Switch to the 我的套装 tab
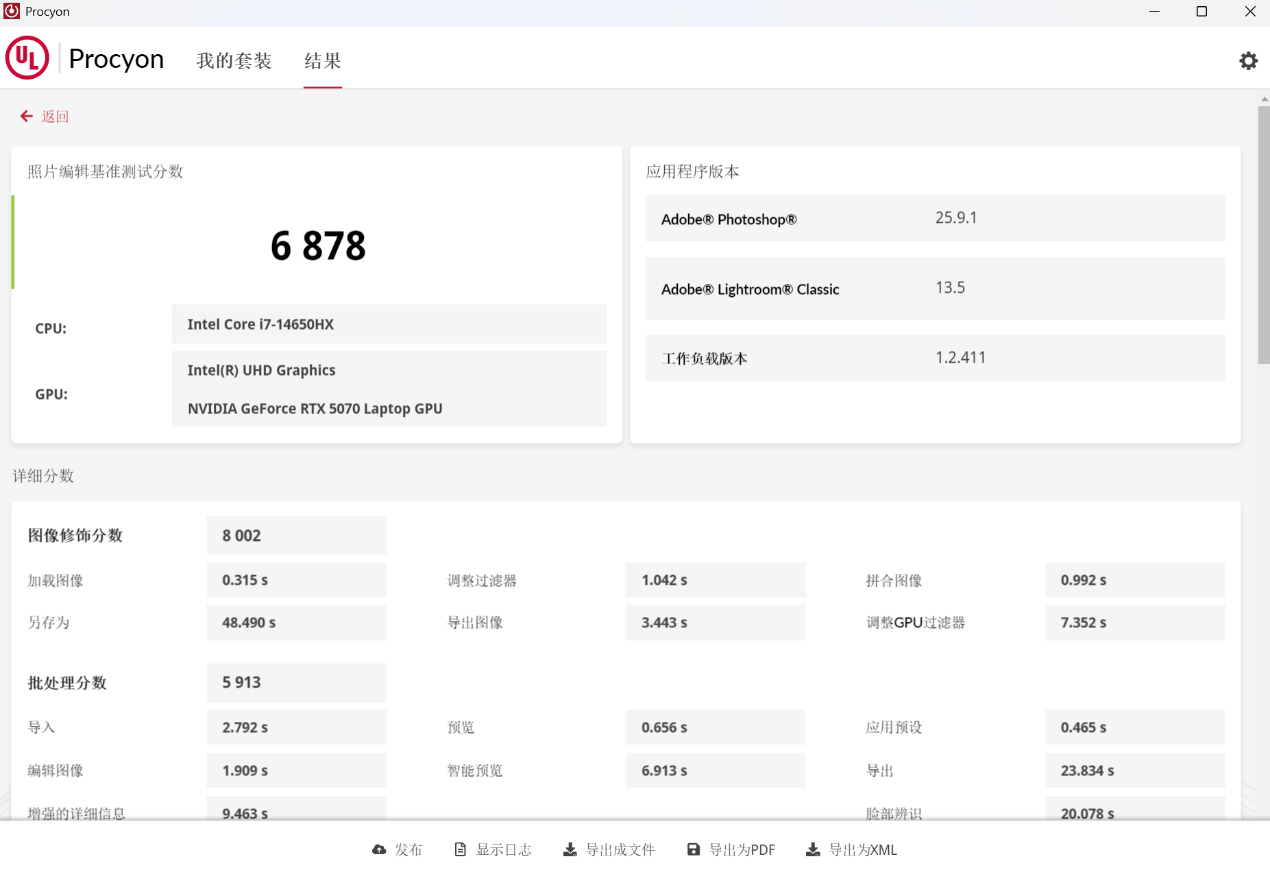This screenshot has height=872, width=1270. pos(234,61)
